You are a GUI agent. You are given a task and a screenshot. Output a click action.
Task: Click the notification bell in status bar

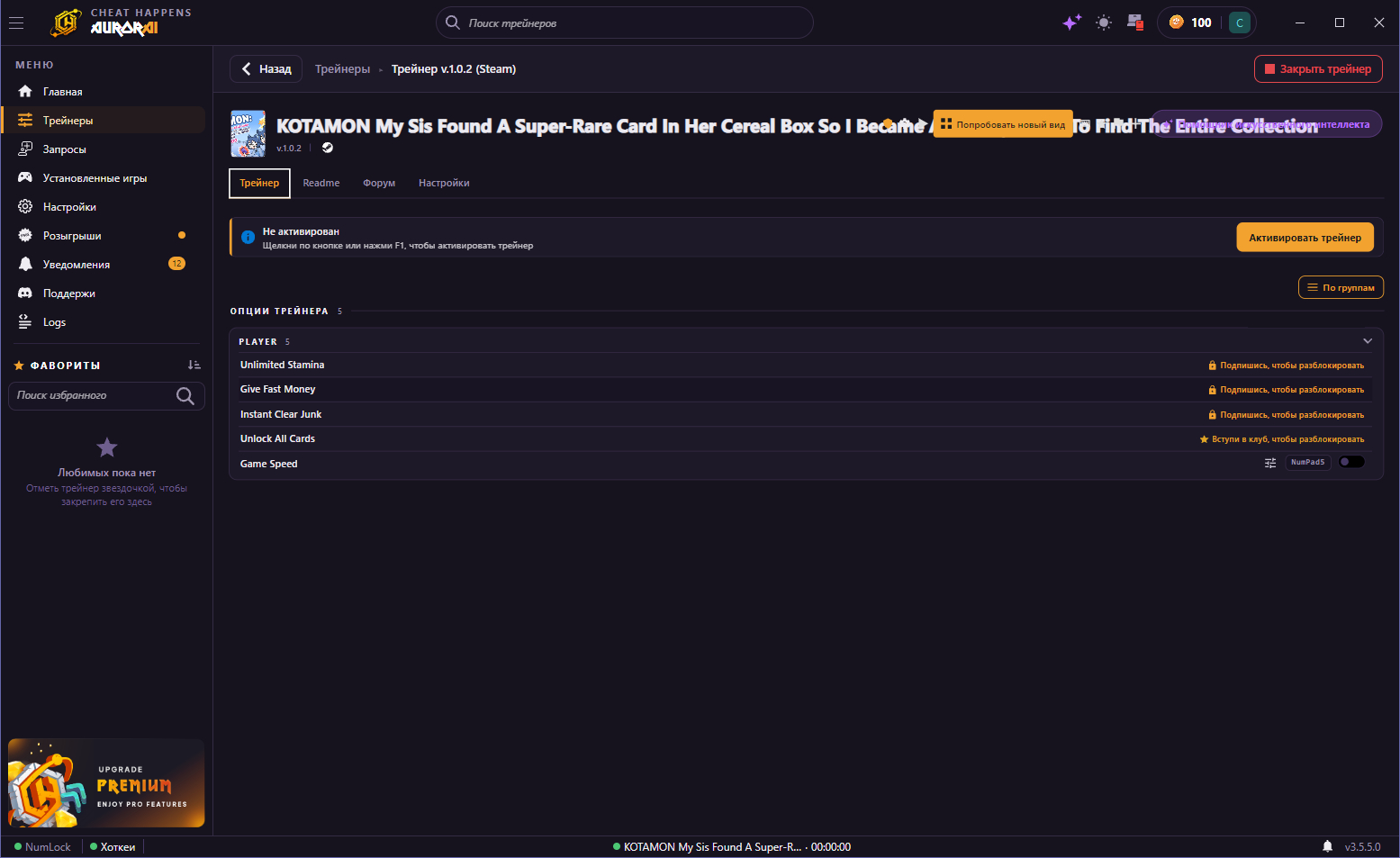click(x=1327, y=846)
